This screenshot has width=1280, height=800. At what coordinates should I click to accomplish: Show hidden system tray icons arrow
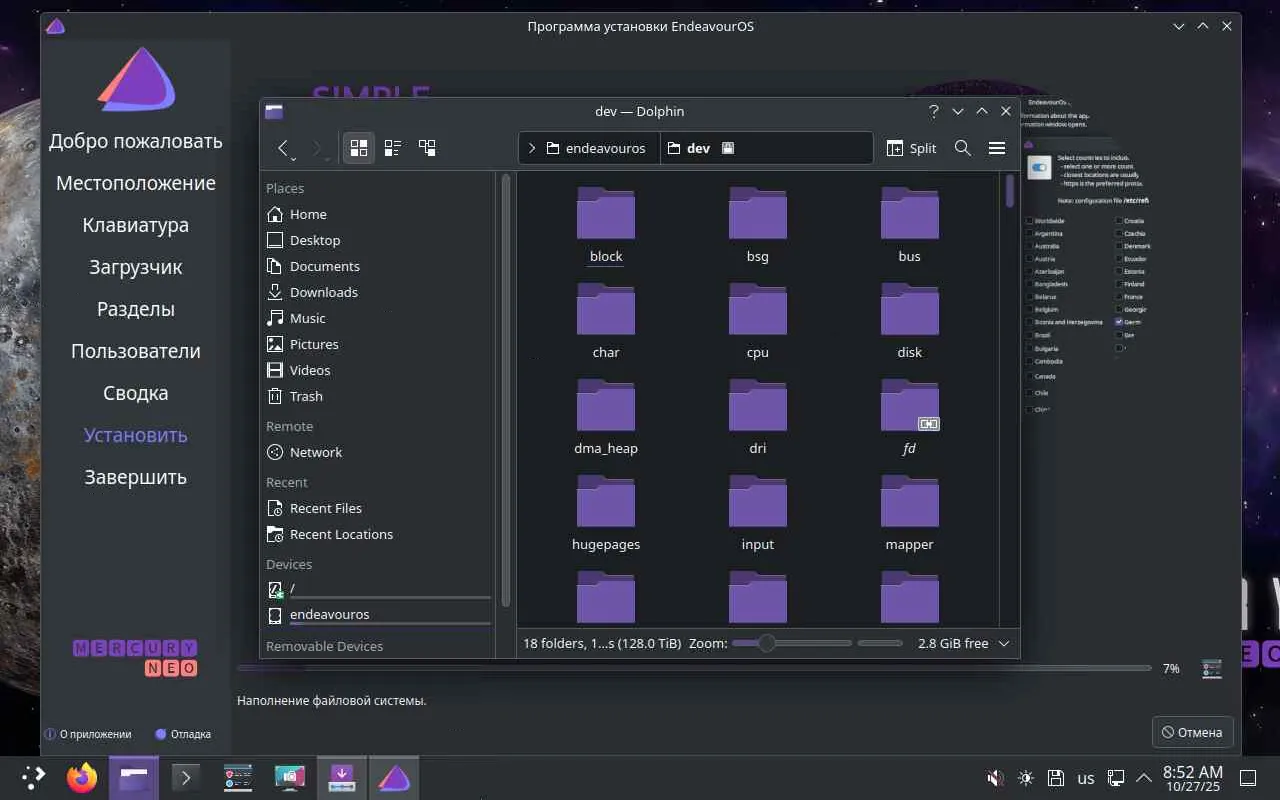1144,777
